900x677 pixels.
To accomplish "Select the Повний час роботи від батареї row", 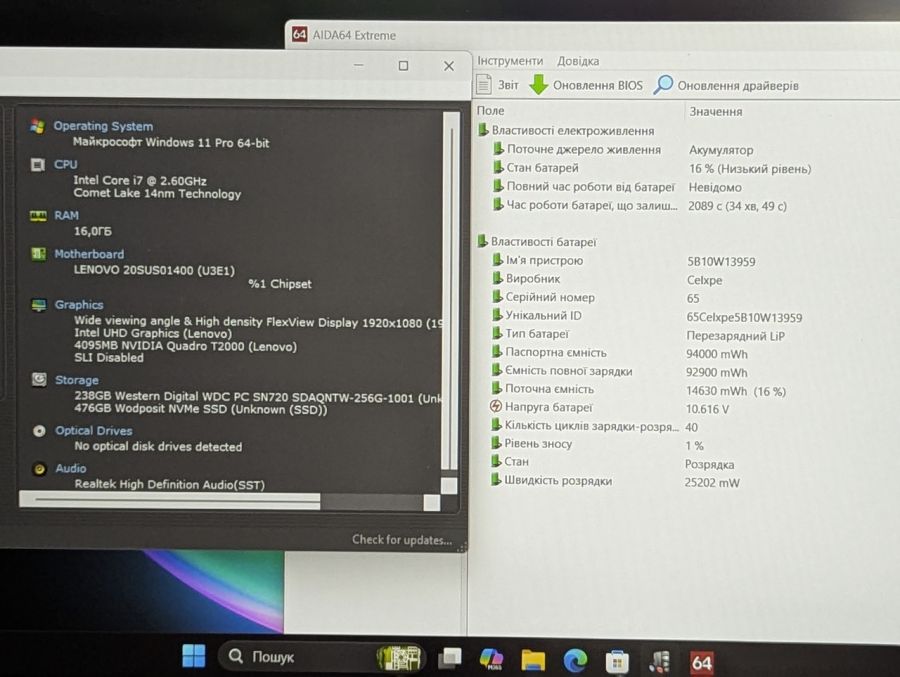I will click(x=617, y=187).
